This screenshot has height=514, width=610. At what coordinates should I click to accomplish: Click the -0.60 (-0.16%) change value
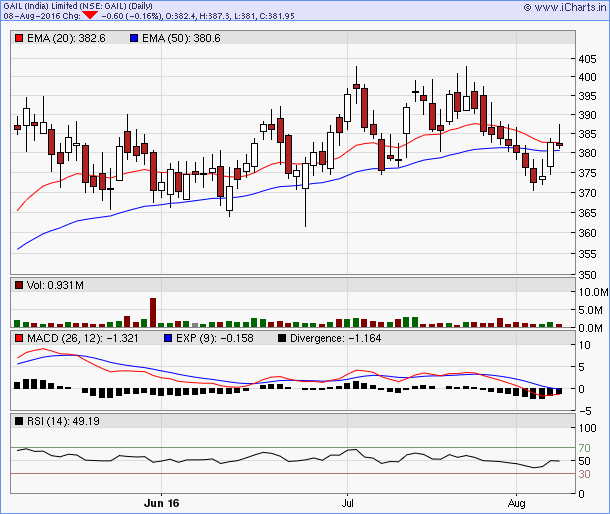132,16
